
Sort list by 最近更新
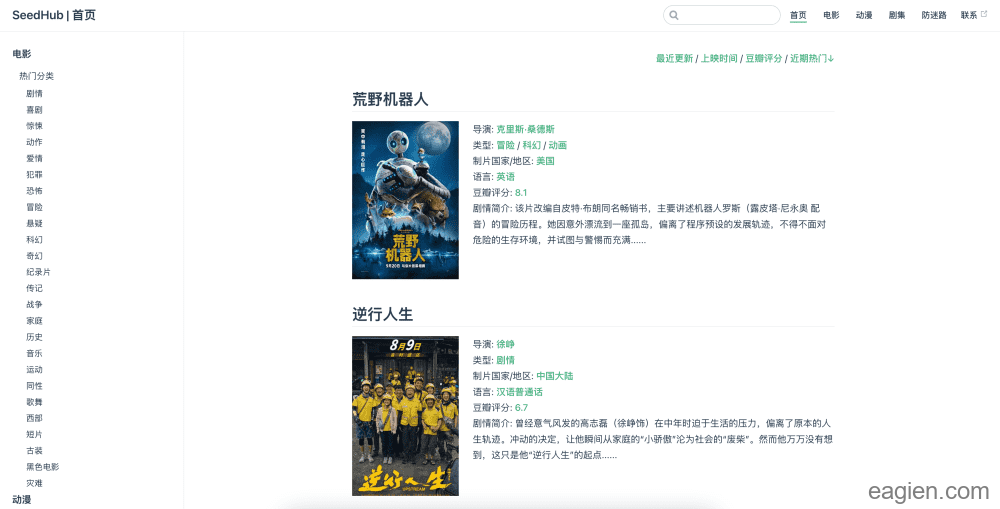coord(674,58)
